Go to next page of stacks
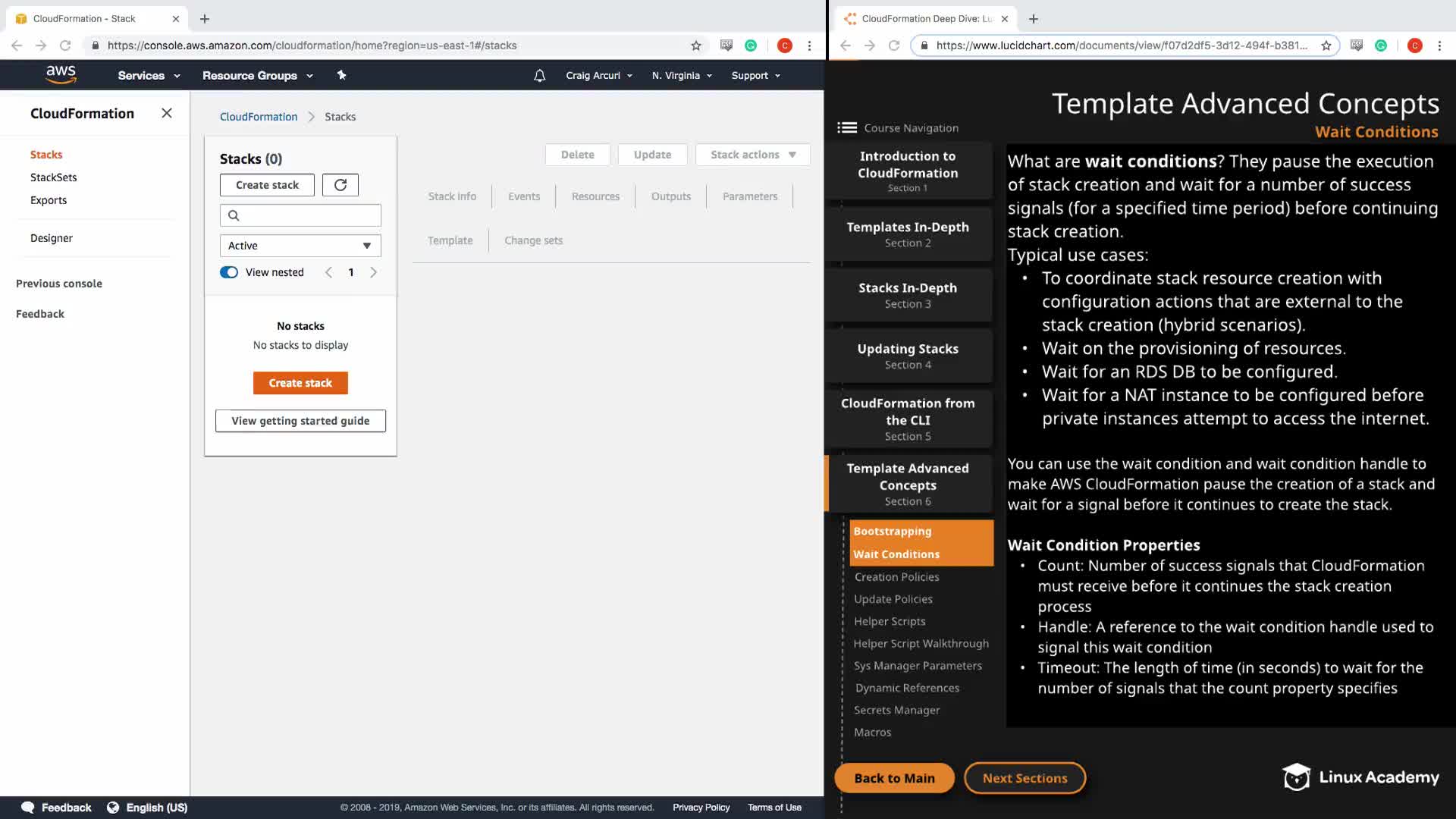The height and width of the screenshot is (819, 1456). (373, 272)
